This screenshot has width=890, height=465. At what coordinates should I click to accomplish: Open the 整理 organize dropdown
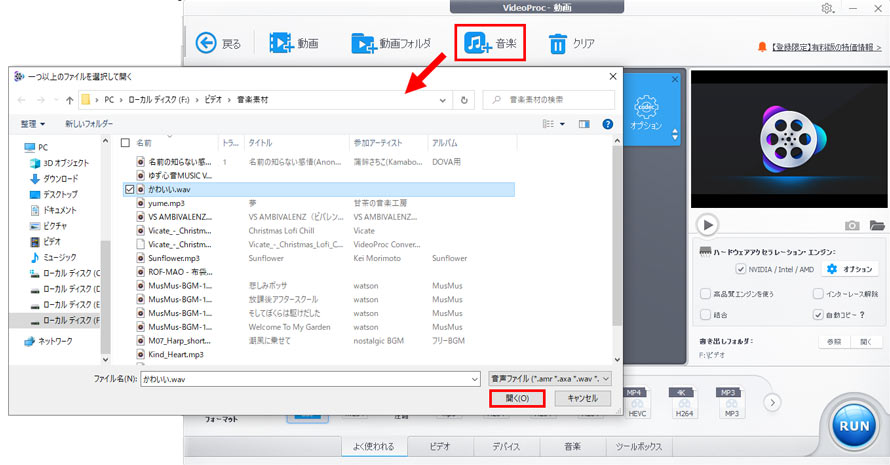pos(33,124)
